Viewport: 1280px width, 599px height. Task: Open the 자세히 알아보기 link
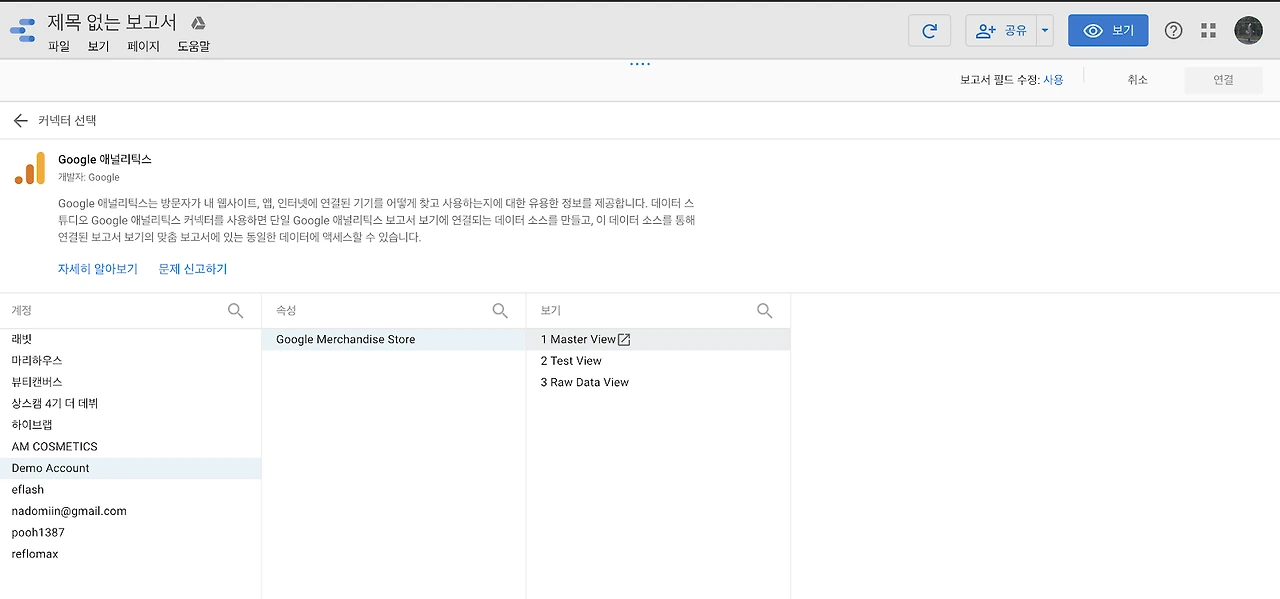[x=98, y=269]
